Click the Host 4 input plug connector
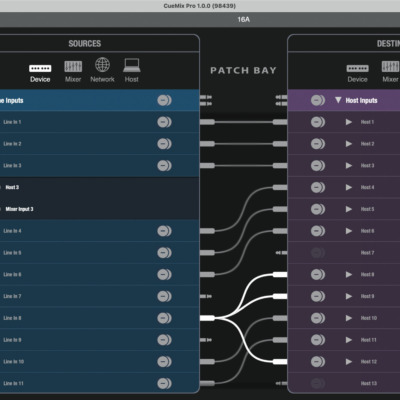 (x=280, y=188)
